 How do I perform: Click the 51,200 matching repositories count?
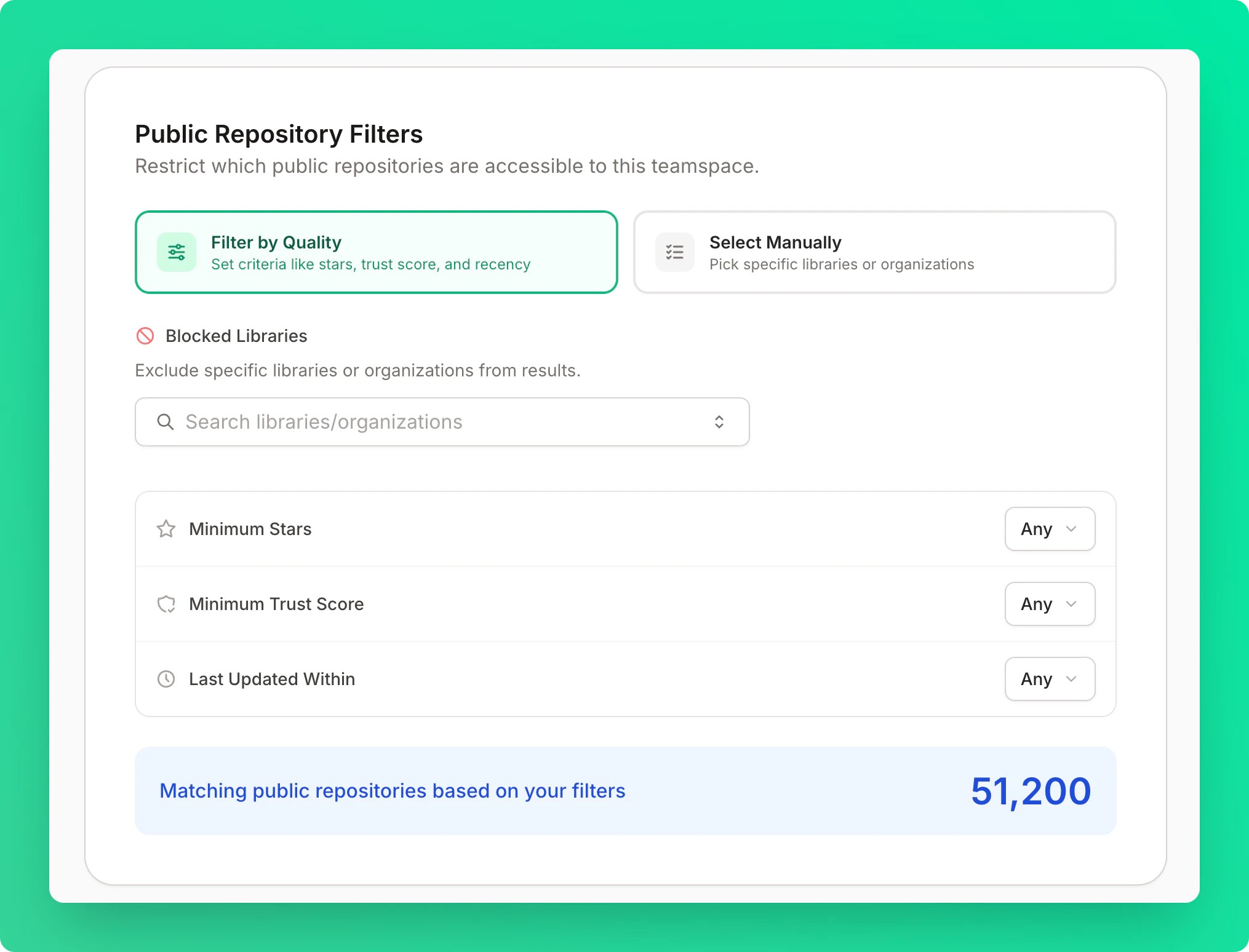(x=1031, y=791)
